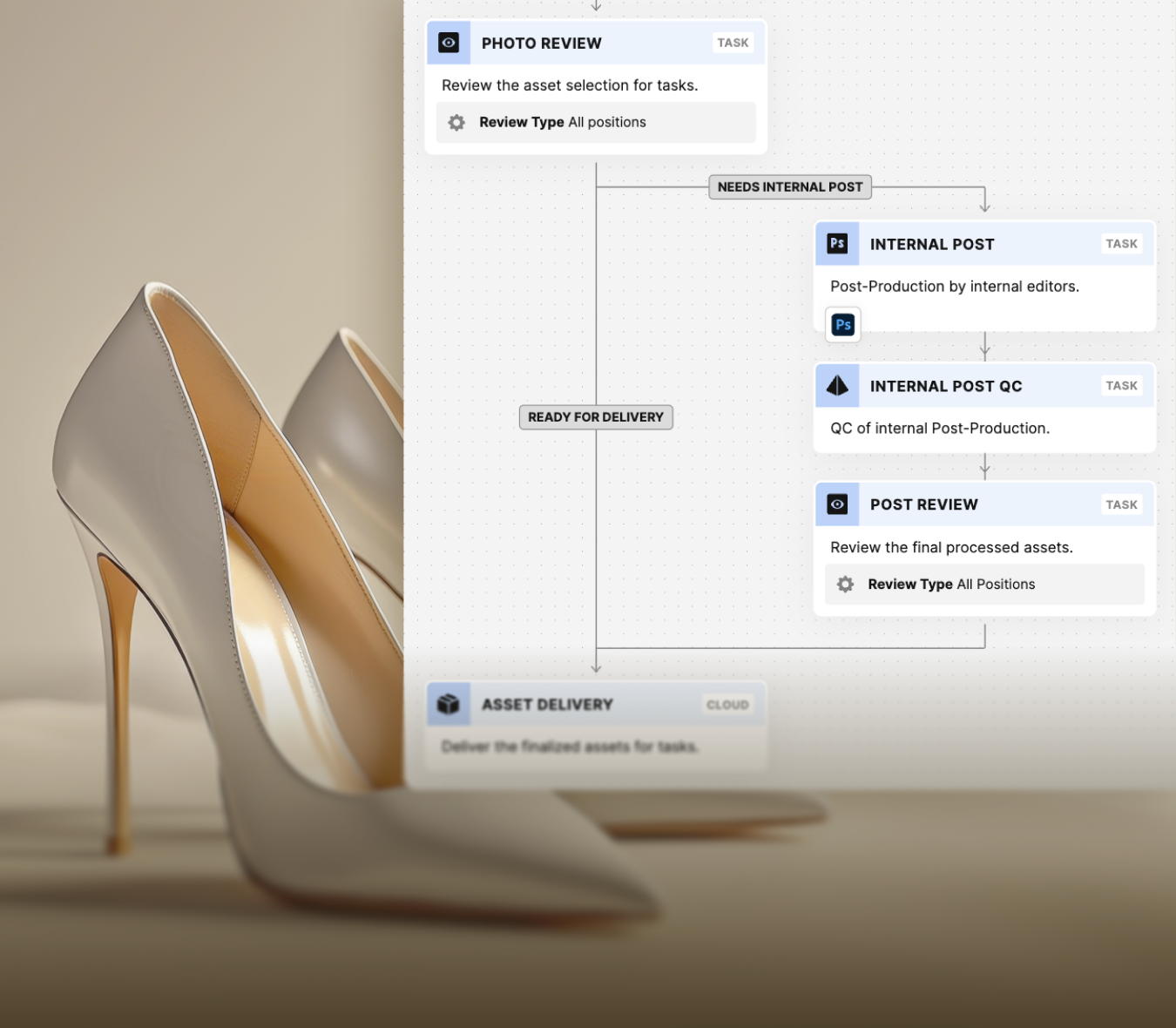Click the TASK badge on Photo Review
Image resolution: width=1176 pixels, height=1028 pixels.
coord(733,43)
